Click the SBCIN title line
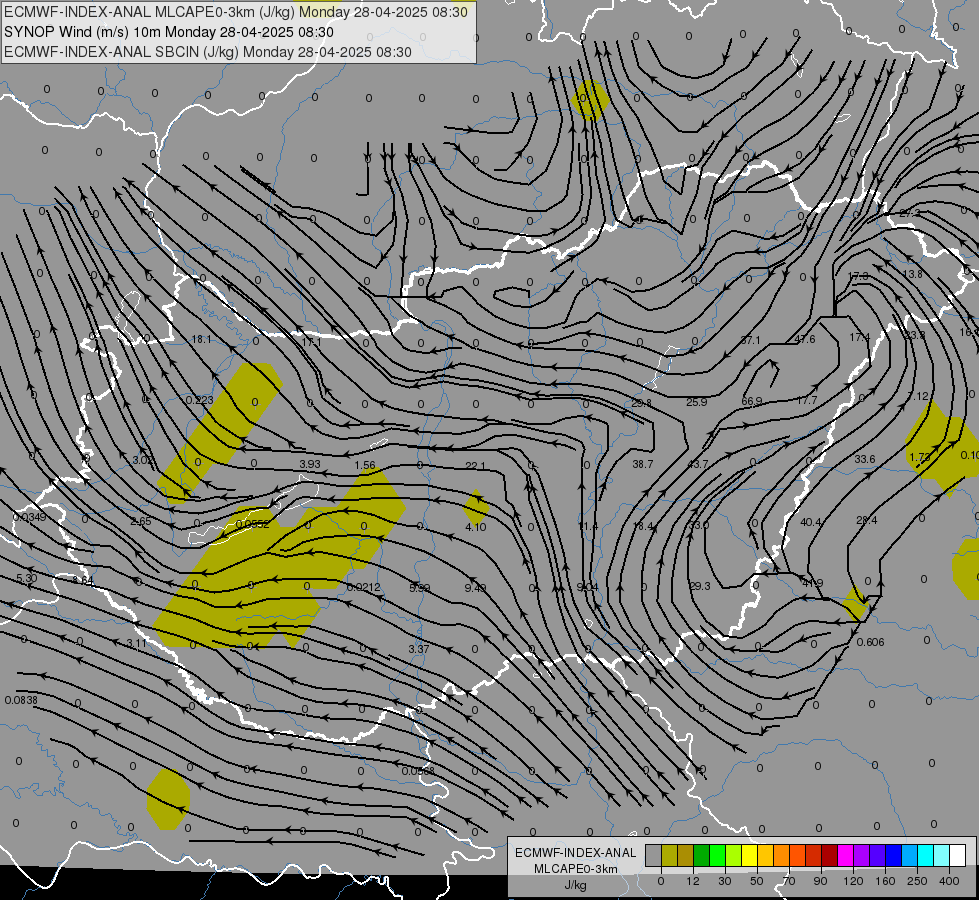 (207, 52)
